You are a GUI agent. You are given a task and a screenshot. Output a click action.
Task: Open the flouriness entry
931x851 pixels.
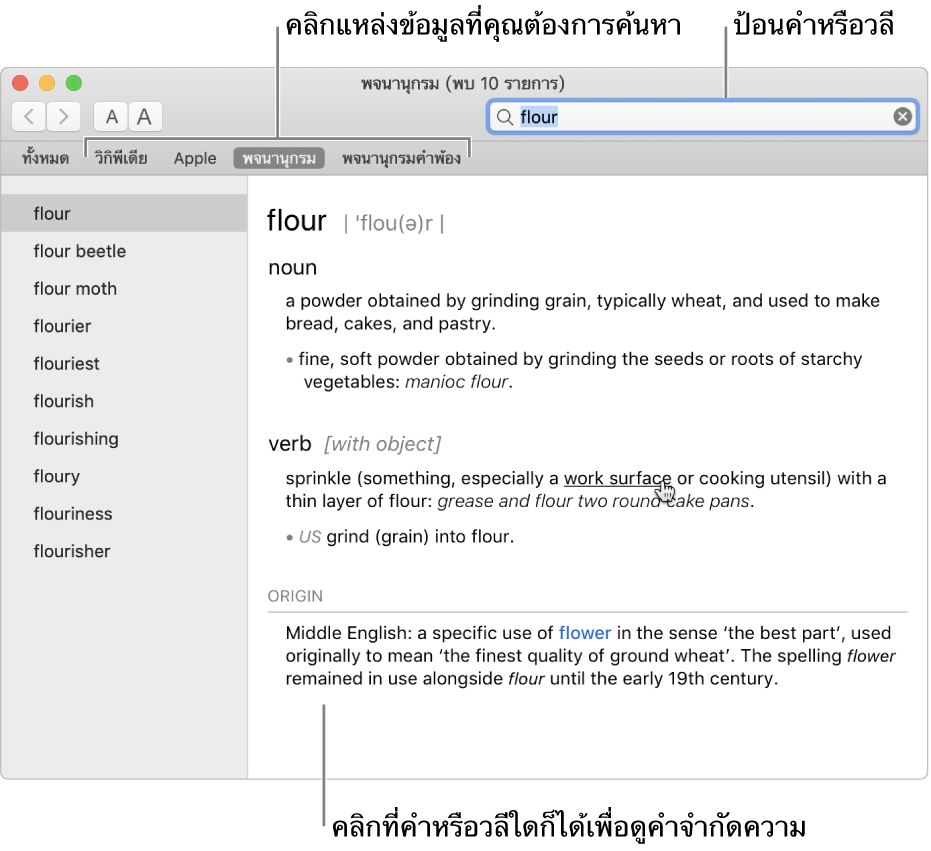click(124, 513)
